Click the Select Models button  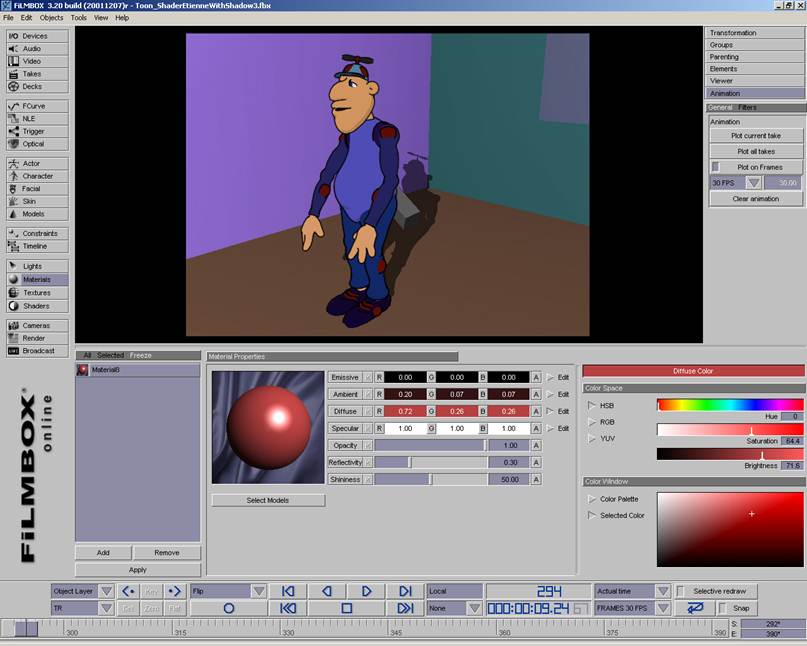(268, 500)
